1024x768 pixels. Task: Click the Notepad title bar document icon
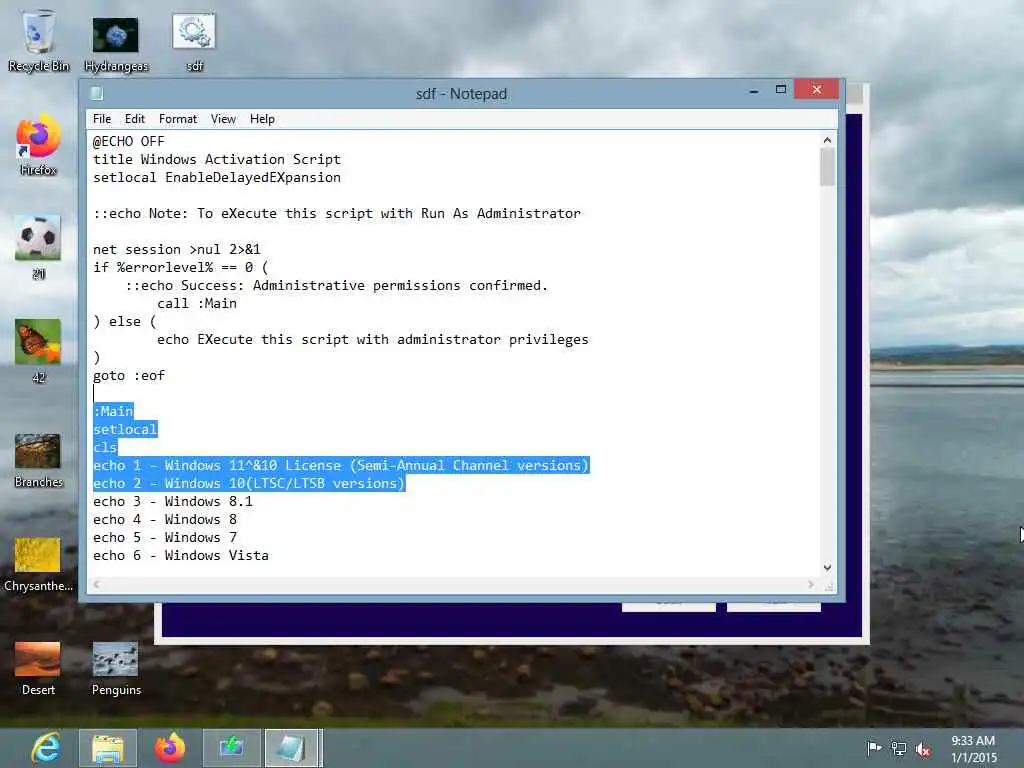97,93
